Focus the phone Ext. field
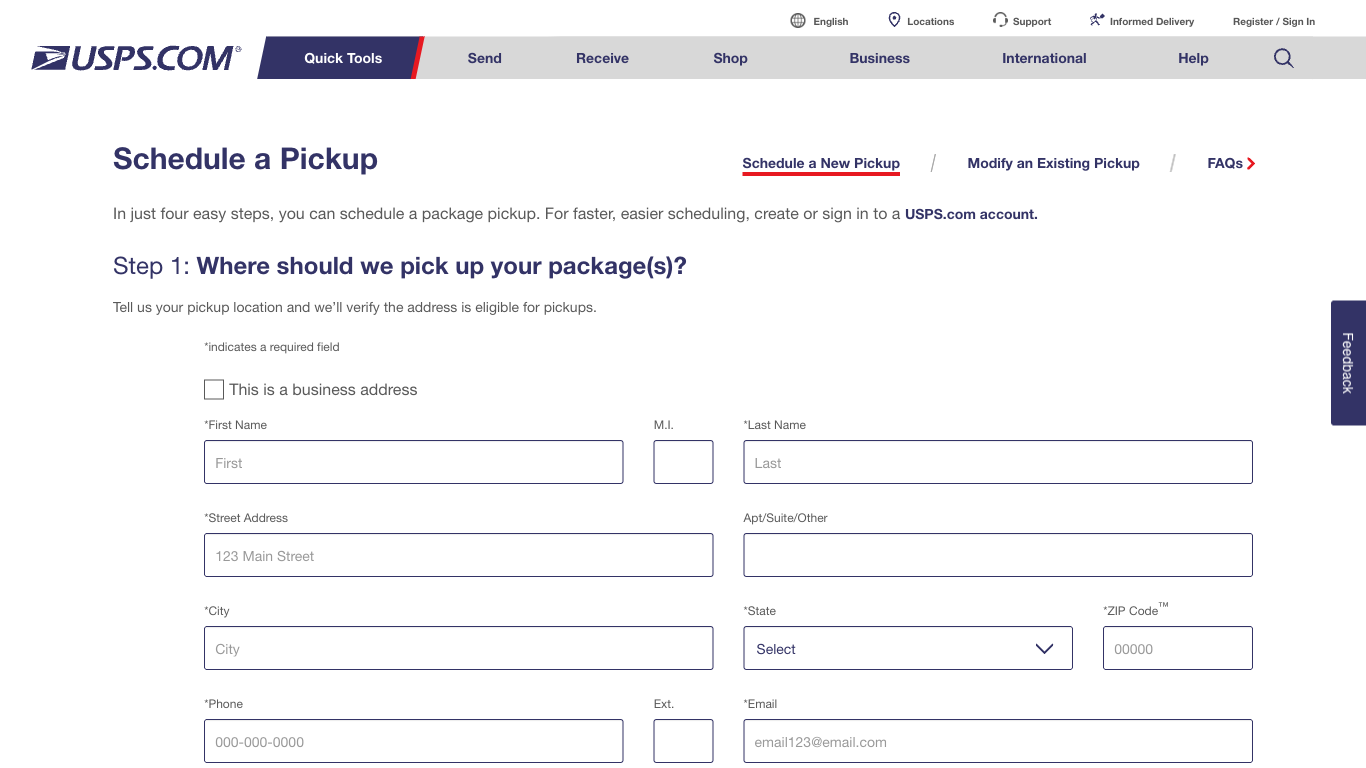Image resolution: width=1366 pixels, height=768 pixels. (x=683, y=741)
